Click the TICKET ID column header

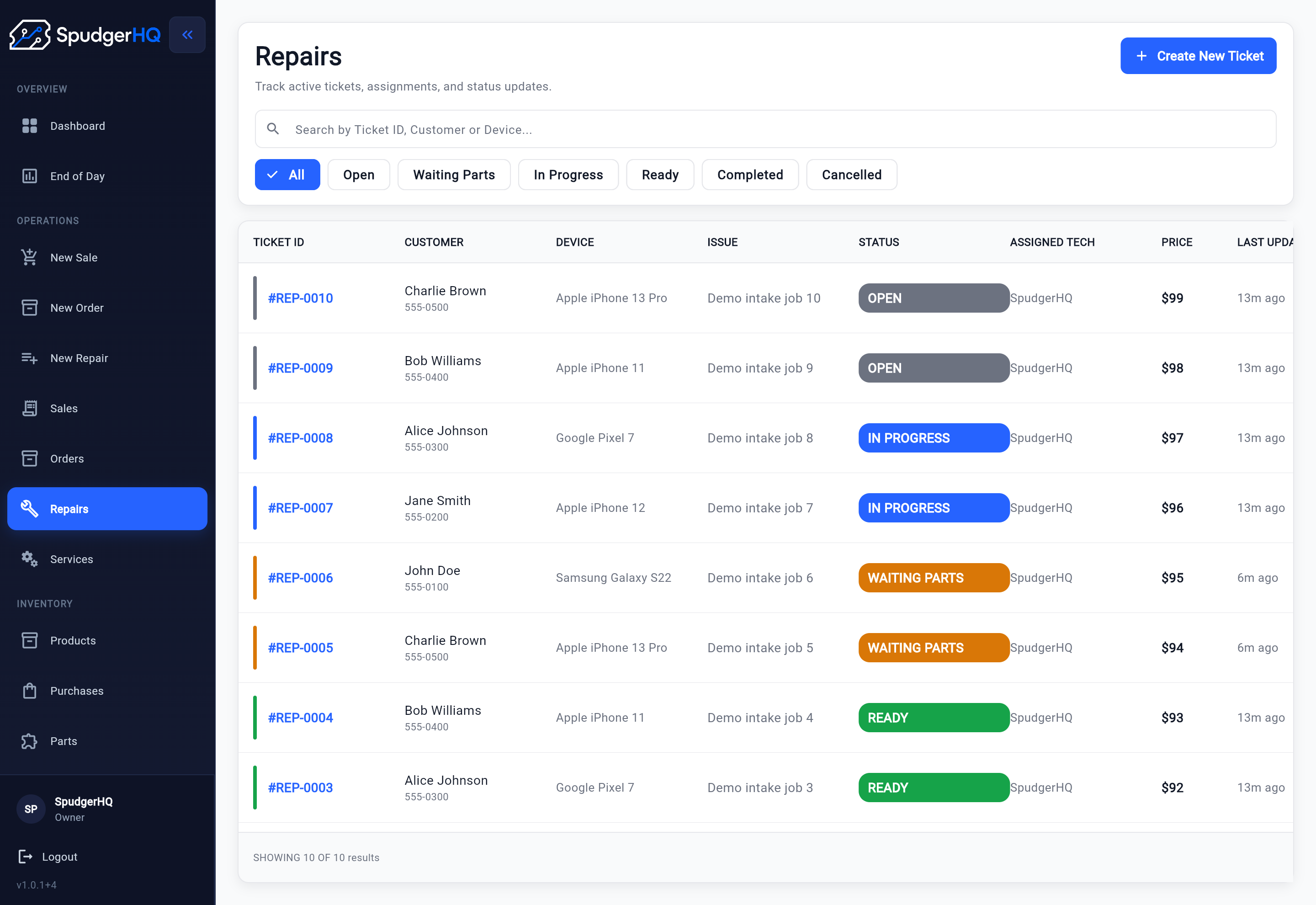tap(278, 242)
